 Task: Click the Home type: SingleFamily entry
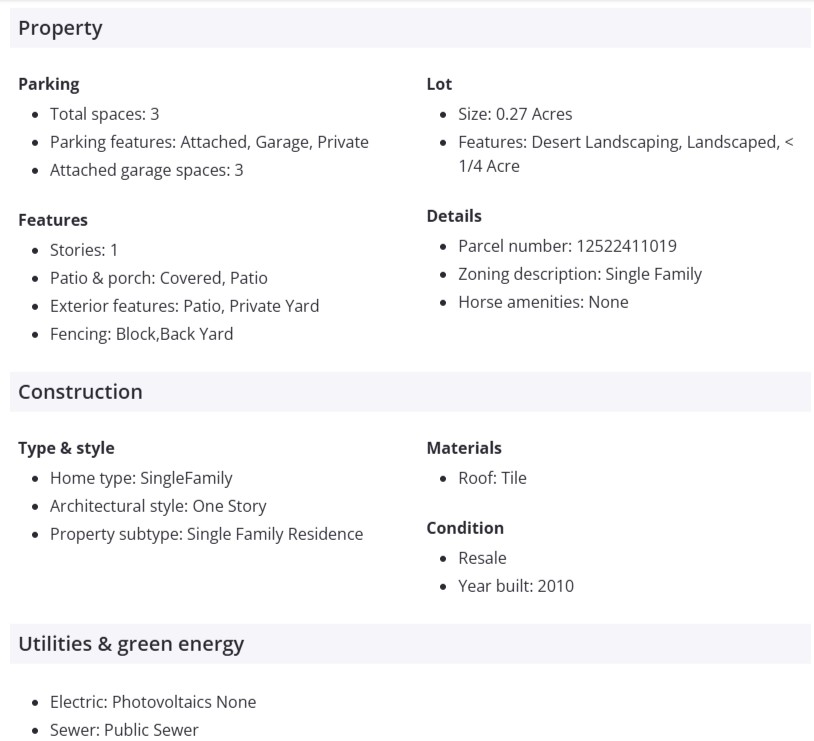pyautogui.click(x=141, y=478)
